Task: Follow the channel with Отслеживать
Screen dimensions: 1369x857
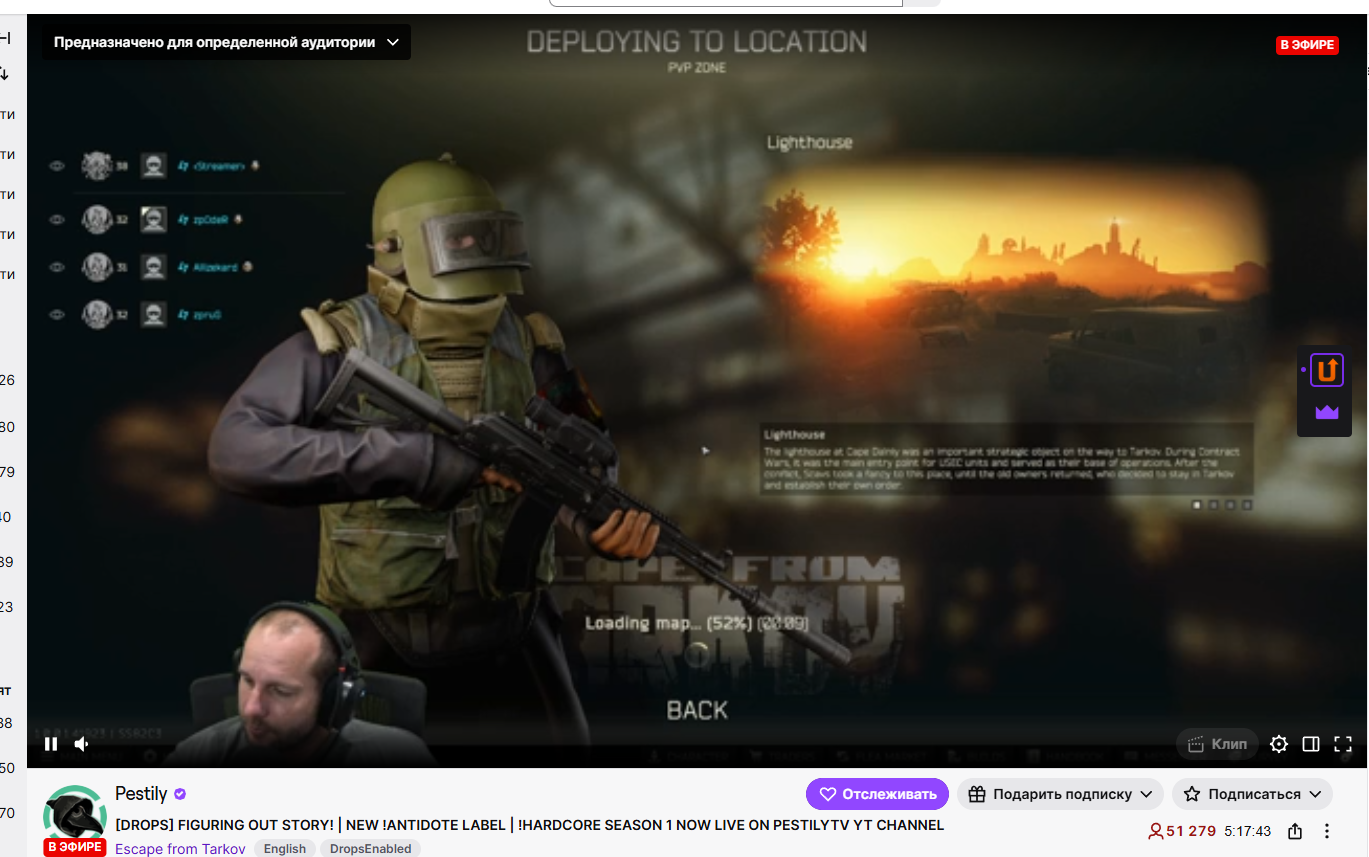Action: point(877,794)
